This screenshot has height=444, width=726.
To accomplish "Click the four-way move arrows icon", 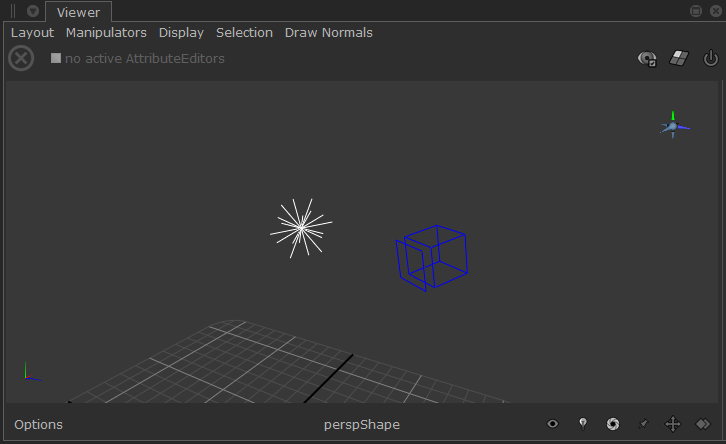I will tap(673, 424).
